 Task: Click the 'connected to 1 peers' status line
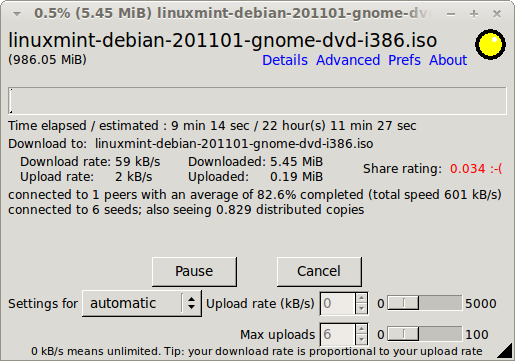point(255,195)
